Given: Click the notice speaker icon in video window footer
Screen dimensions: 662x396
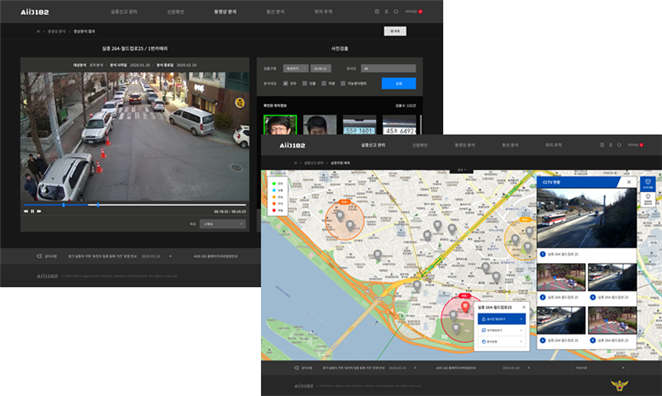Looking at the screenshot, I should 39,256.
